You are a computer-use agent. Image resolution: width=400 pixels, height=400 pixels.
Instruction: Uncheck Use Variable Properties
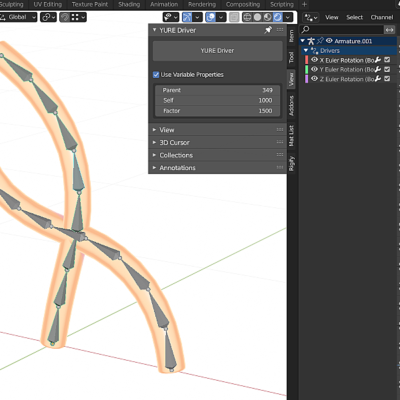156,75
